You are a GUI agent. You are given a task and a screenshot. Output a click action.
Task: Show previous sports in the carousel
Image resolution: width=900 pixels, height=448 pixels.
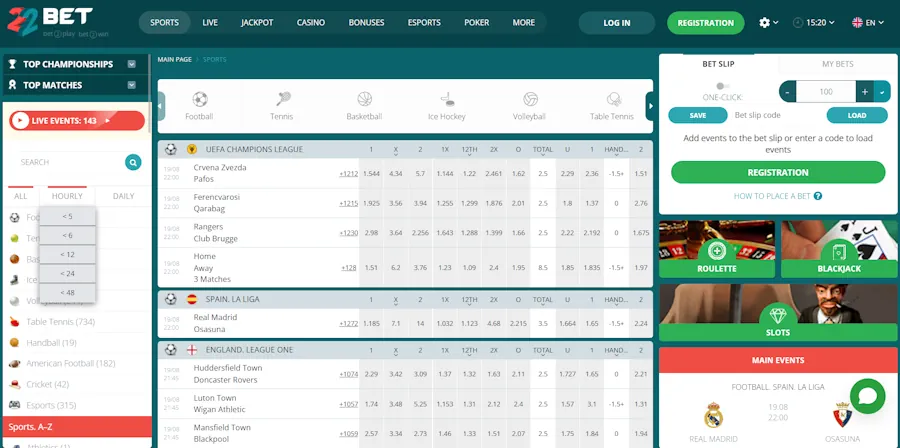click(161, 106)
